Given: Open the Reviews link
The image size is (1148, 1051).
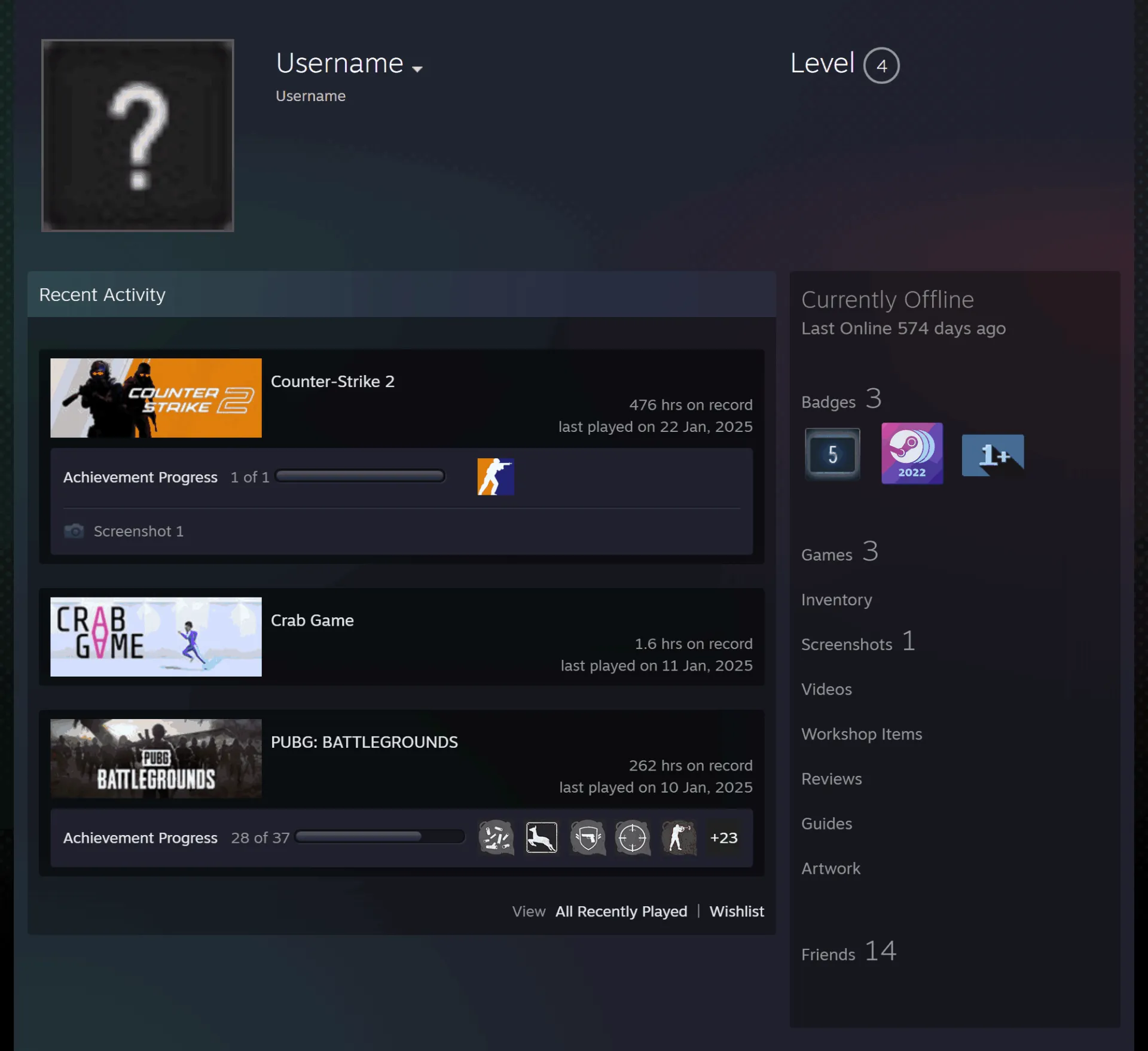Looking at the screenshot, I should pyautogui.click(x=831, y=779).
